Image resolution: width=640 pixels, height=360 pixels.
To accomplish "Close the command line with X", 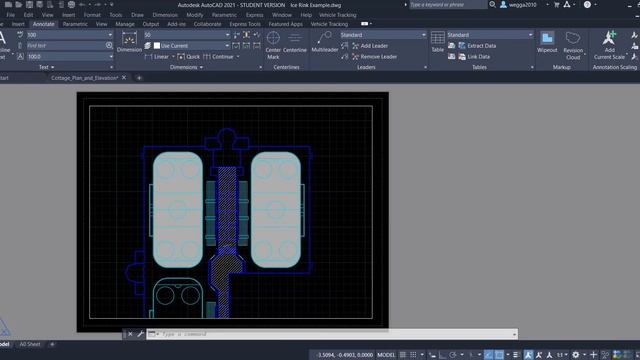I will pyautogui.click(x=130, y=334).
